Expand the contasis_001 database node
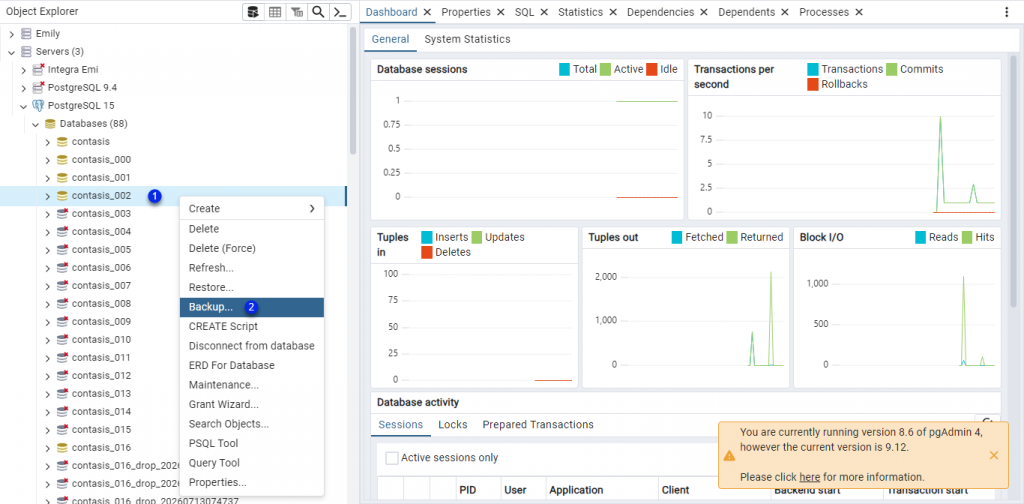The image size is (1024, 504). [x=47, y=178]
